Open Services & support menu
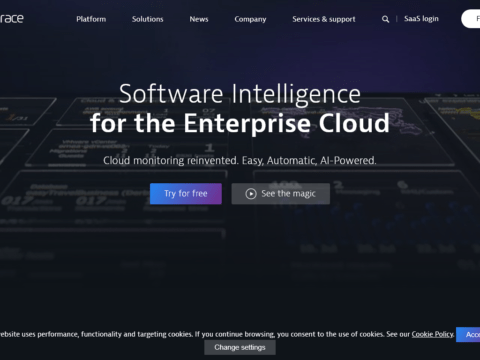Screen dimensions: 480x360 [x=324, y=19]
